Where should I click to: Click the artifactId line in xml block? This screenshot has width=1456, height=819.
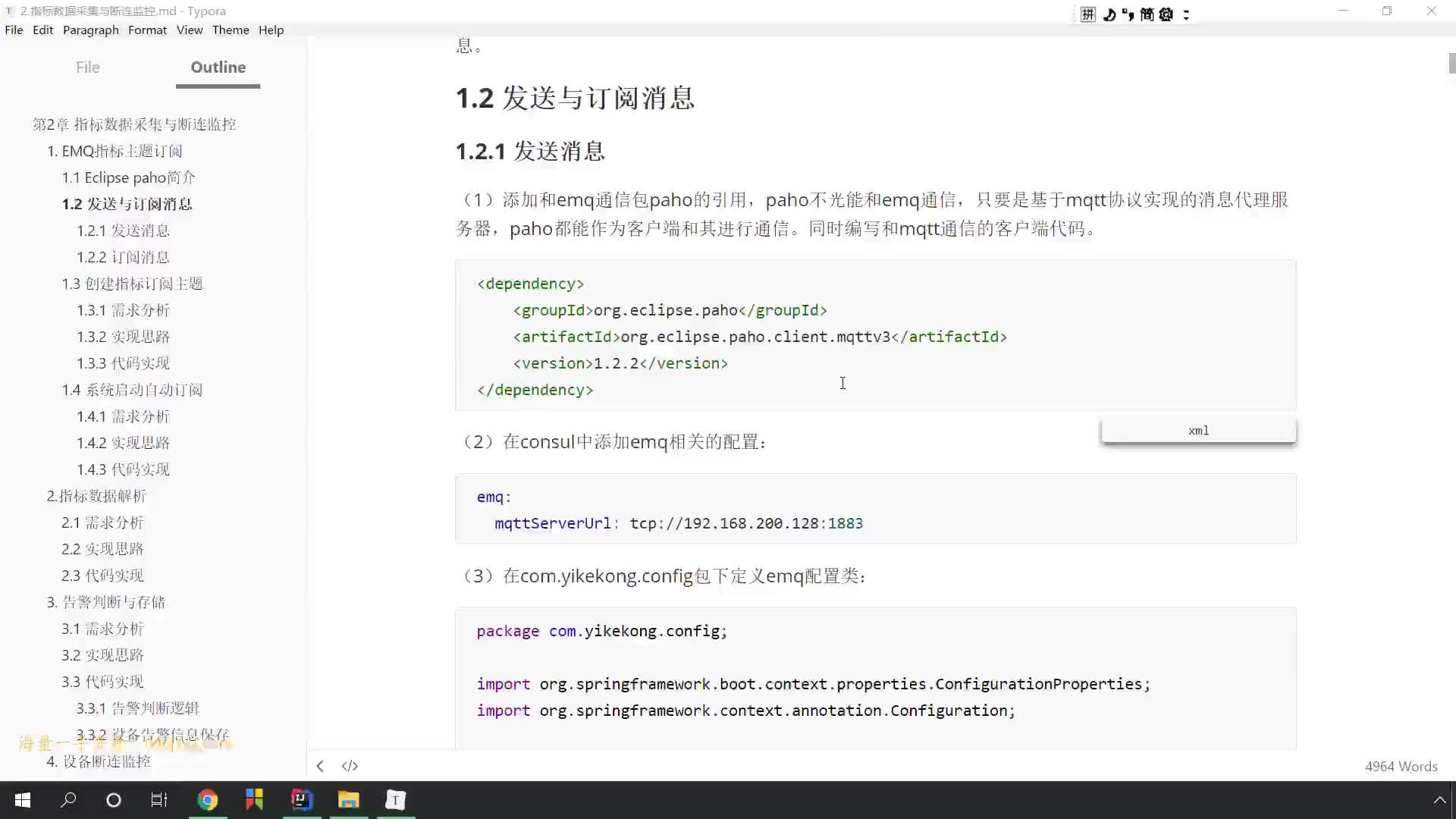760,337
